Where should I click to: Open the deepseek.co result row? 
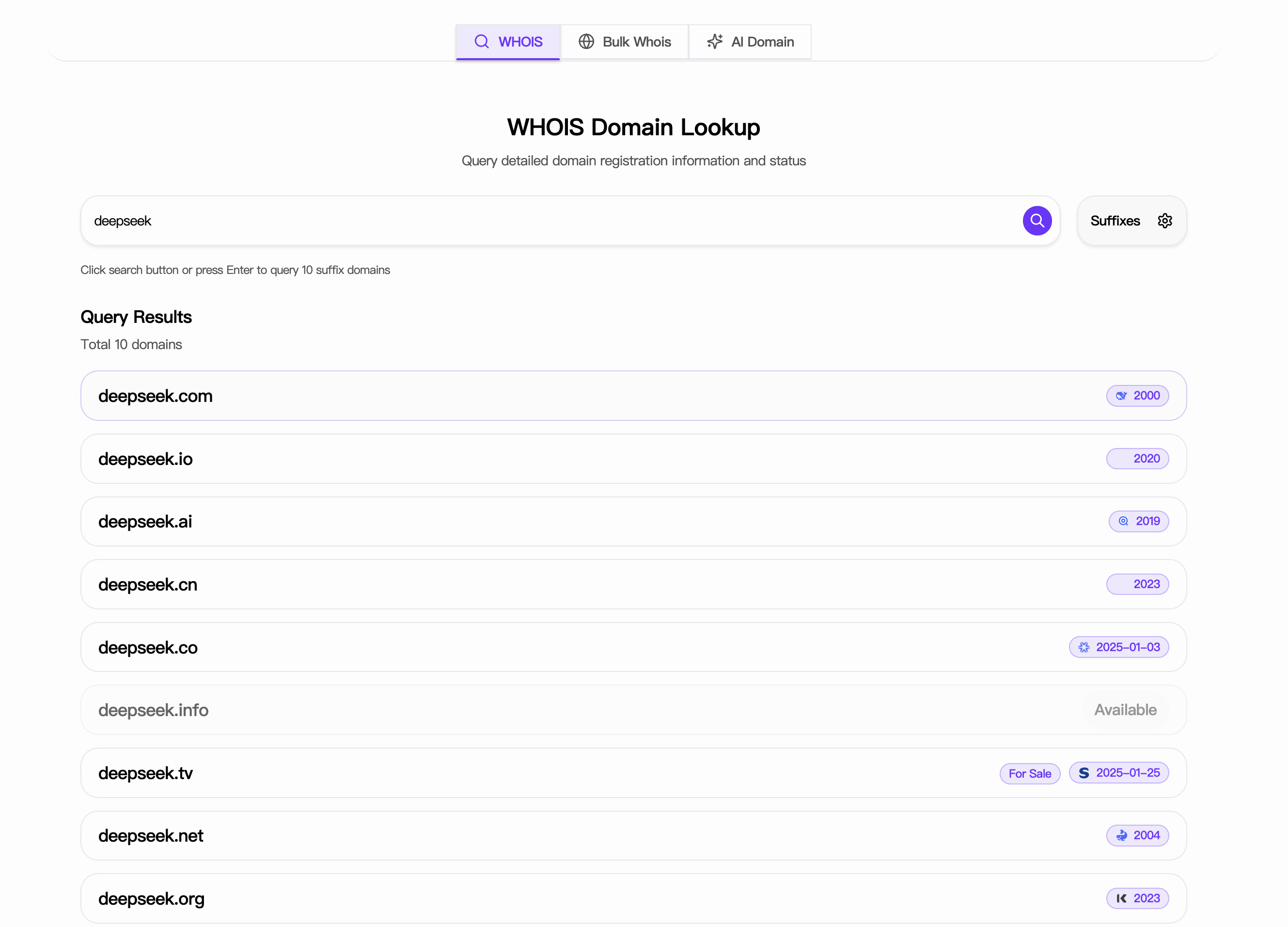coord(633,647)
